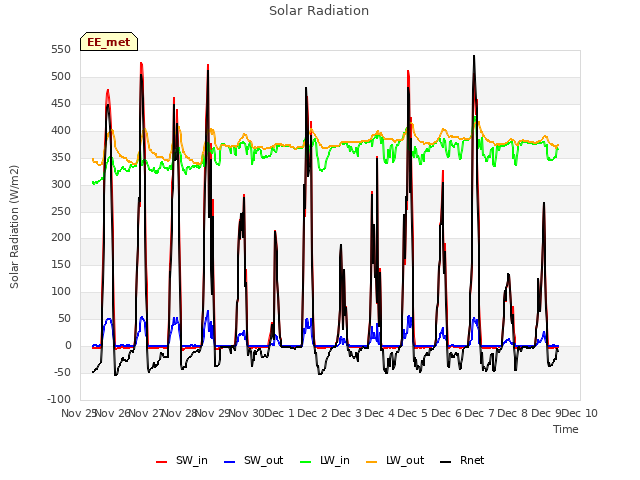Image resolution: width=640 pixels, height=480 pixels.
Task: Click the 350 y-axis tick label
Action: pyautogui.click(x=61, y=158)
